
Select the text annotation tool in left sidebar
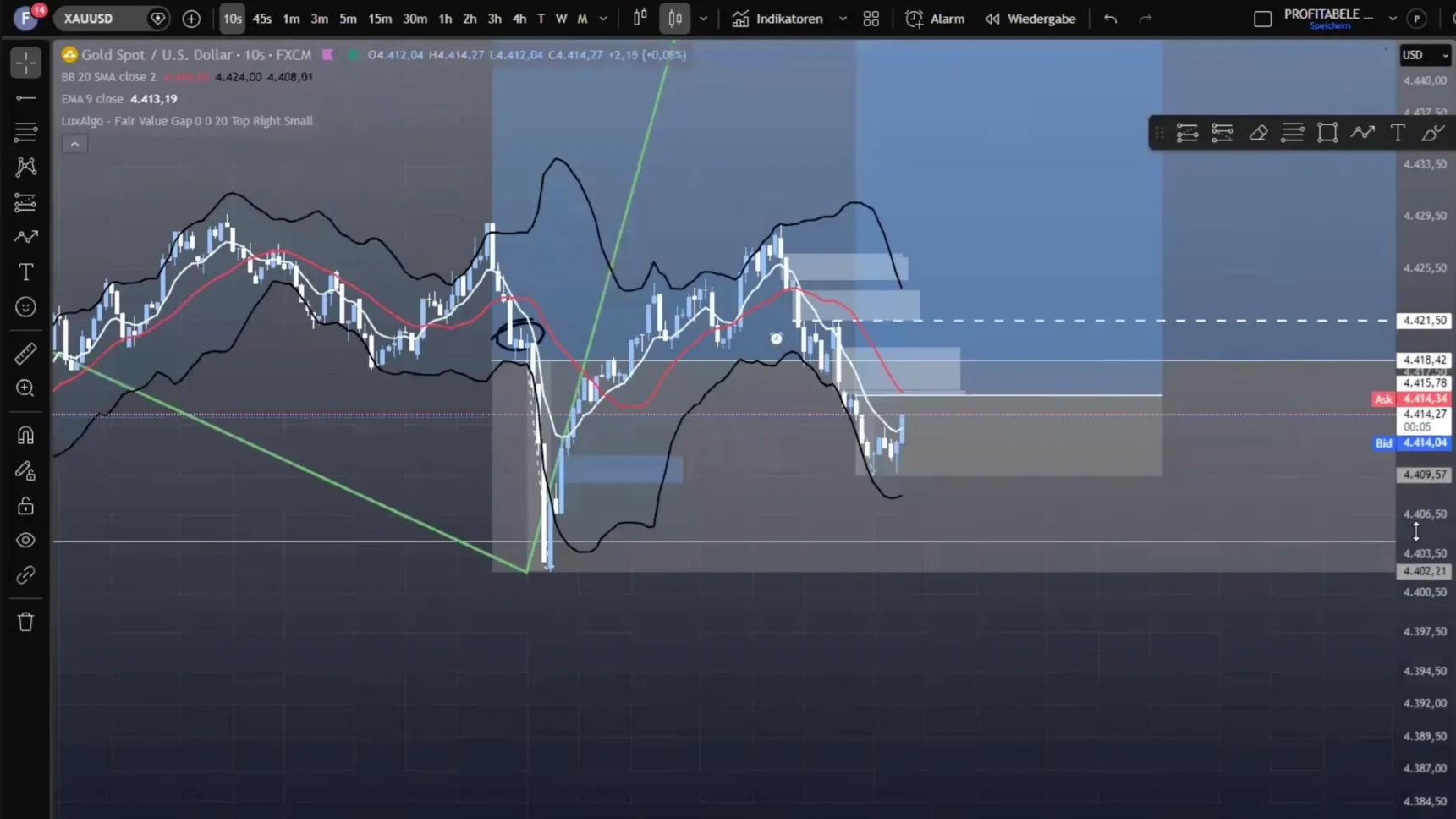pos(25,272)
